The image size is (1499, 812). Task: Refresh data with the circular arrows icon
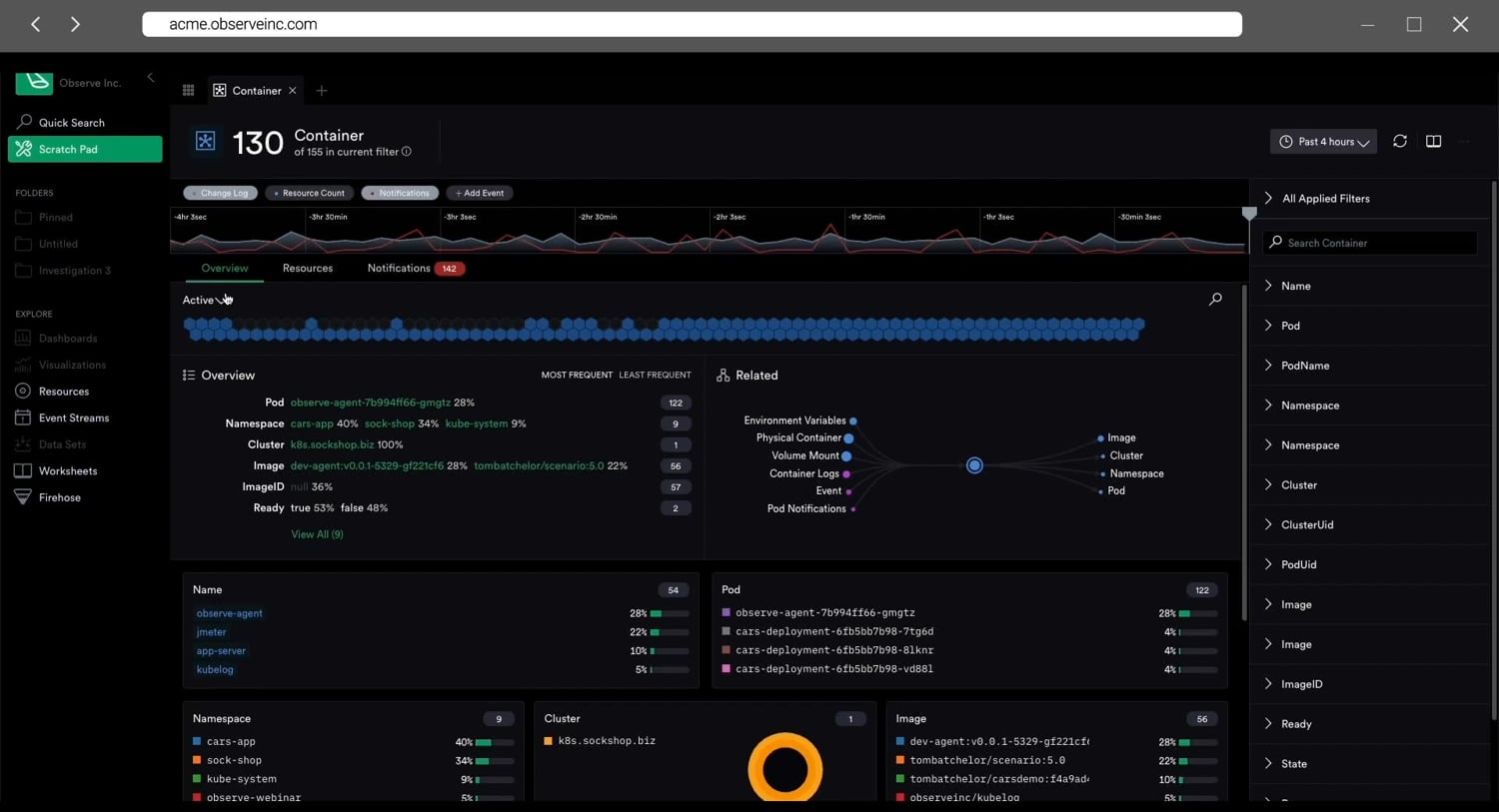tap(1400, 142)
